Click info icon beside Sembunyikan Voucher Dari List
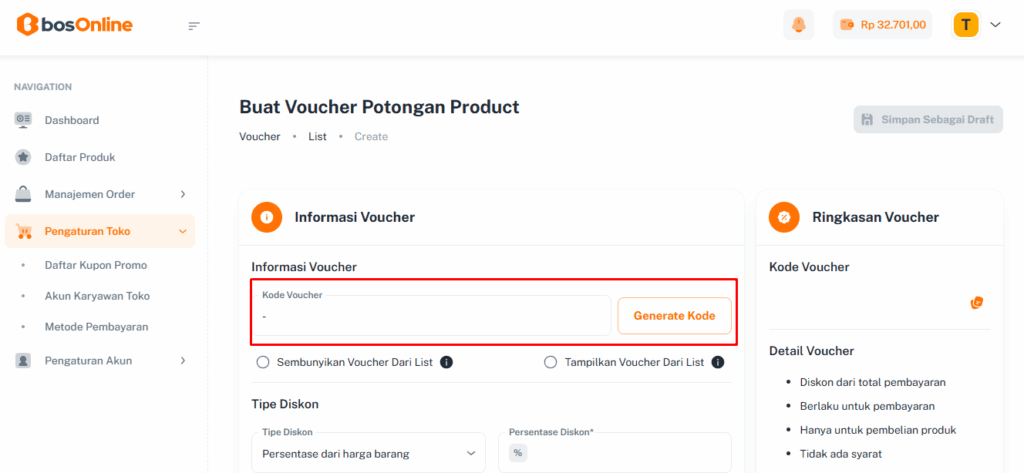This screenshot has width=1024, height=473. (447, 362)
